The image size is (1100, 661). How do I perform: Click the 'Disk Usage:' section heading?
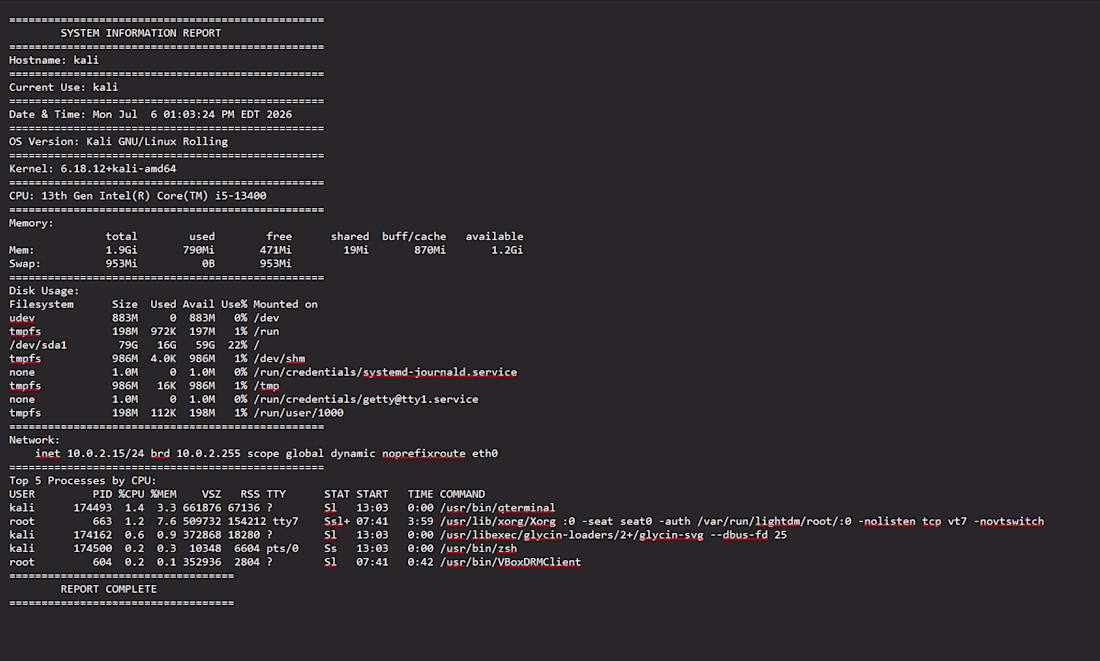pos(44,291)
